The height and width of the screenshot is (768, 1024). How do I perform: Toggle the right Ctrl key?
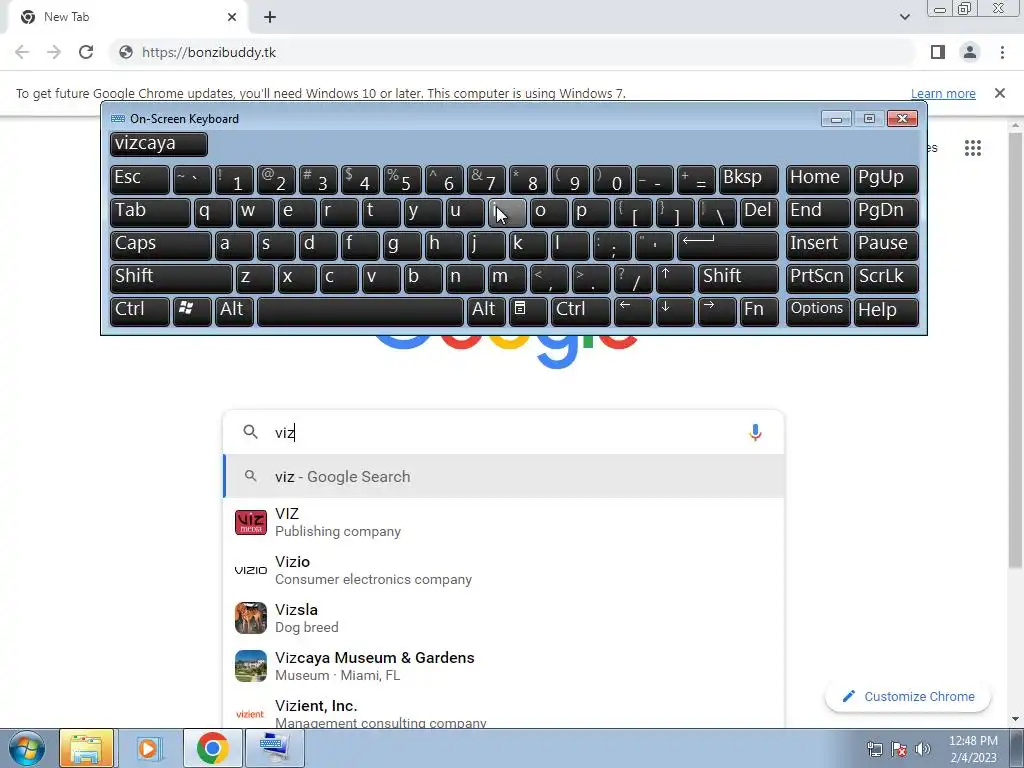[x=581, y=311]
